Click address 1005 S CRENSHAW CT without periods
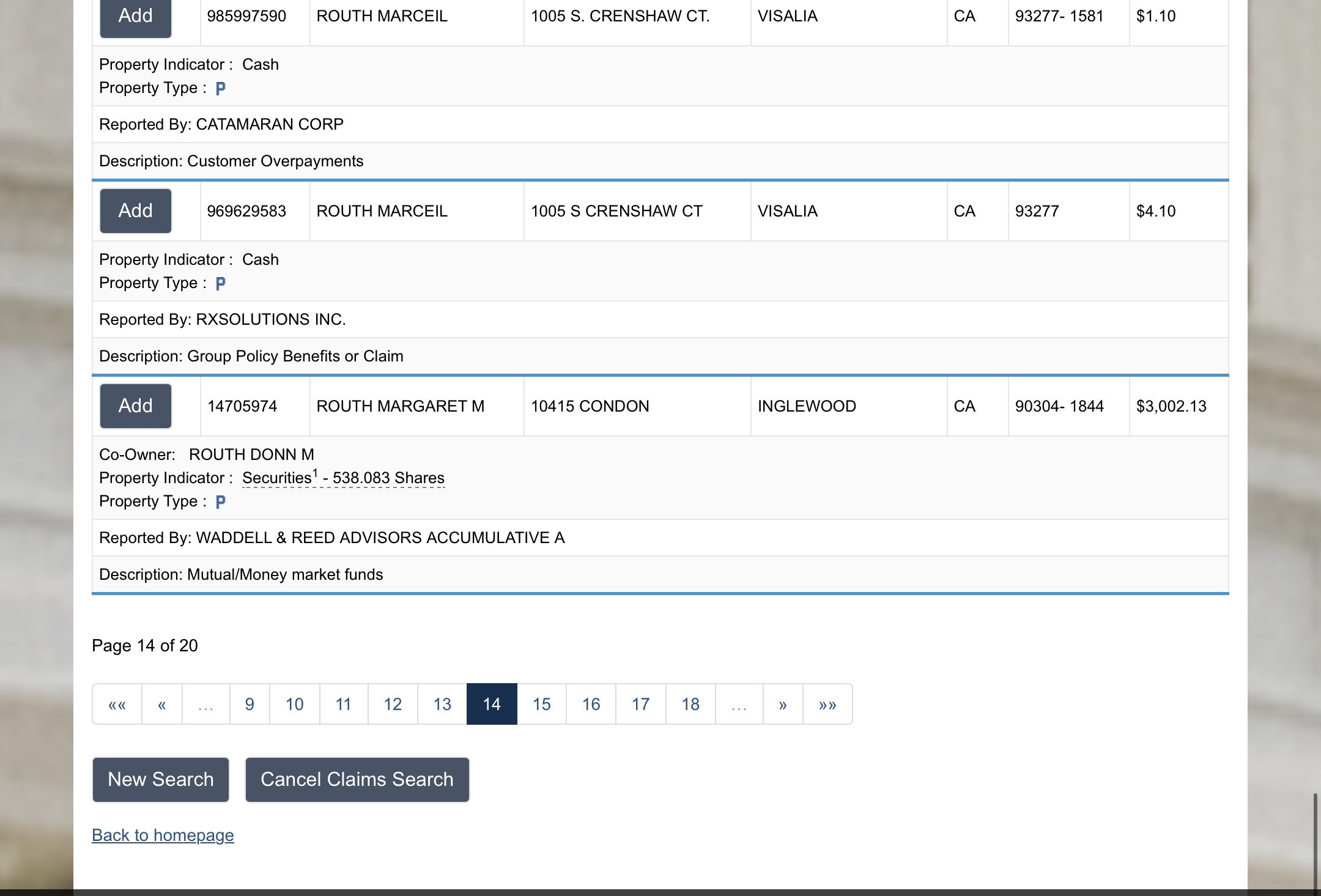This screenshot has height=896, width=1321. tap(616, 211)
